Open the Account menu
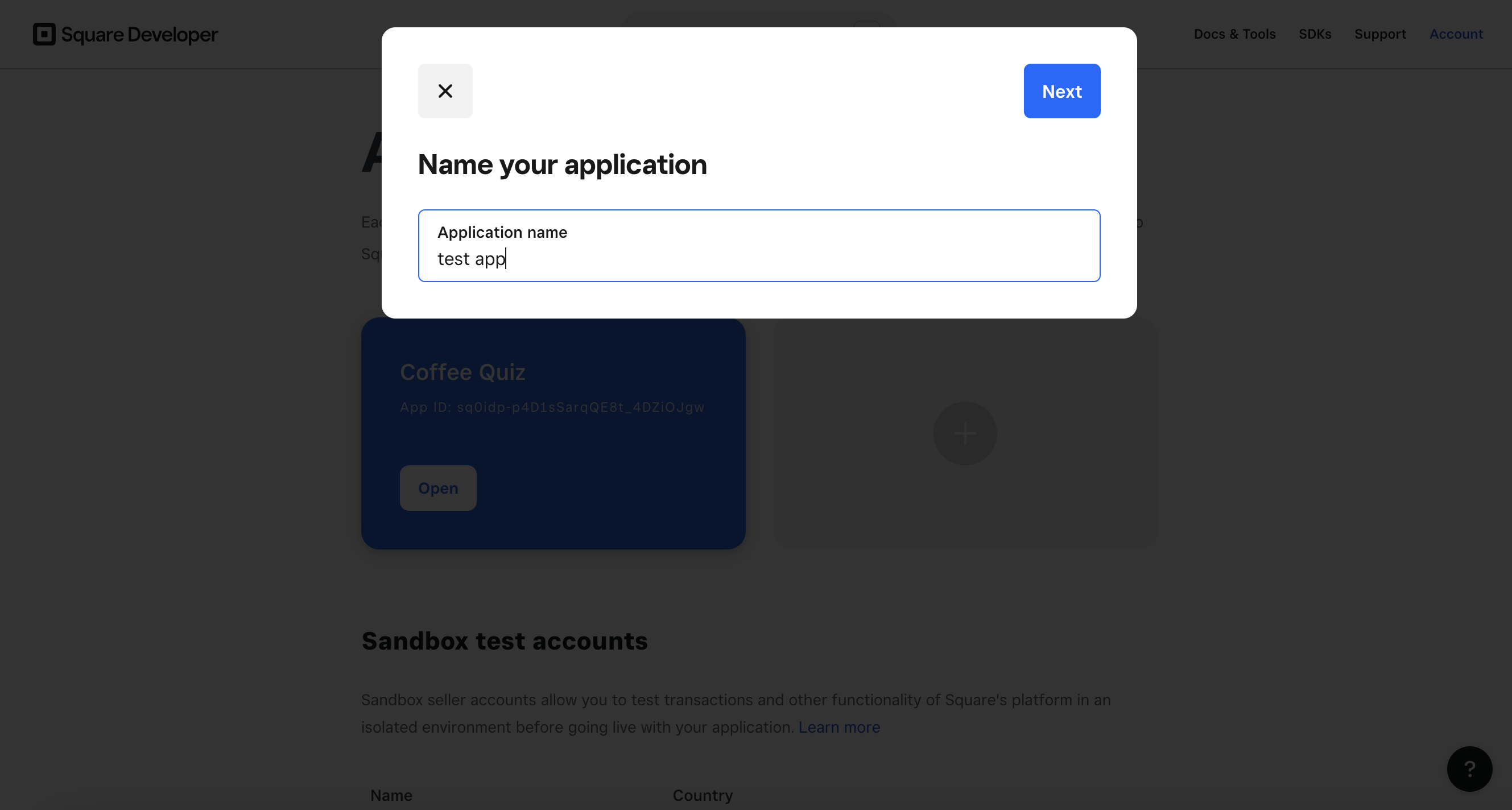 pos(1456,34)
